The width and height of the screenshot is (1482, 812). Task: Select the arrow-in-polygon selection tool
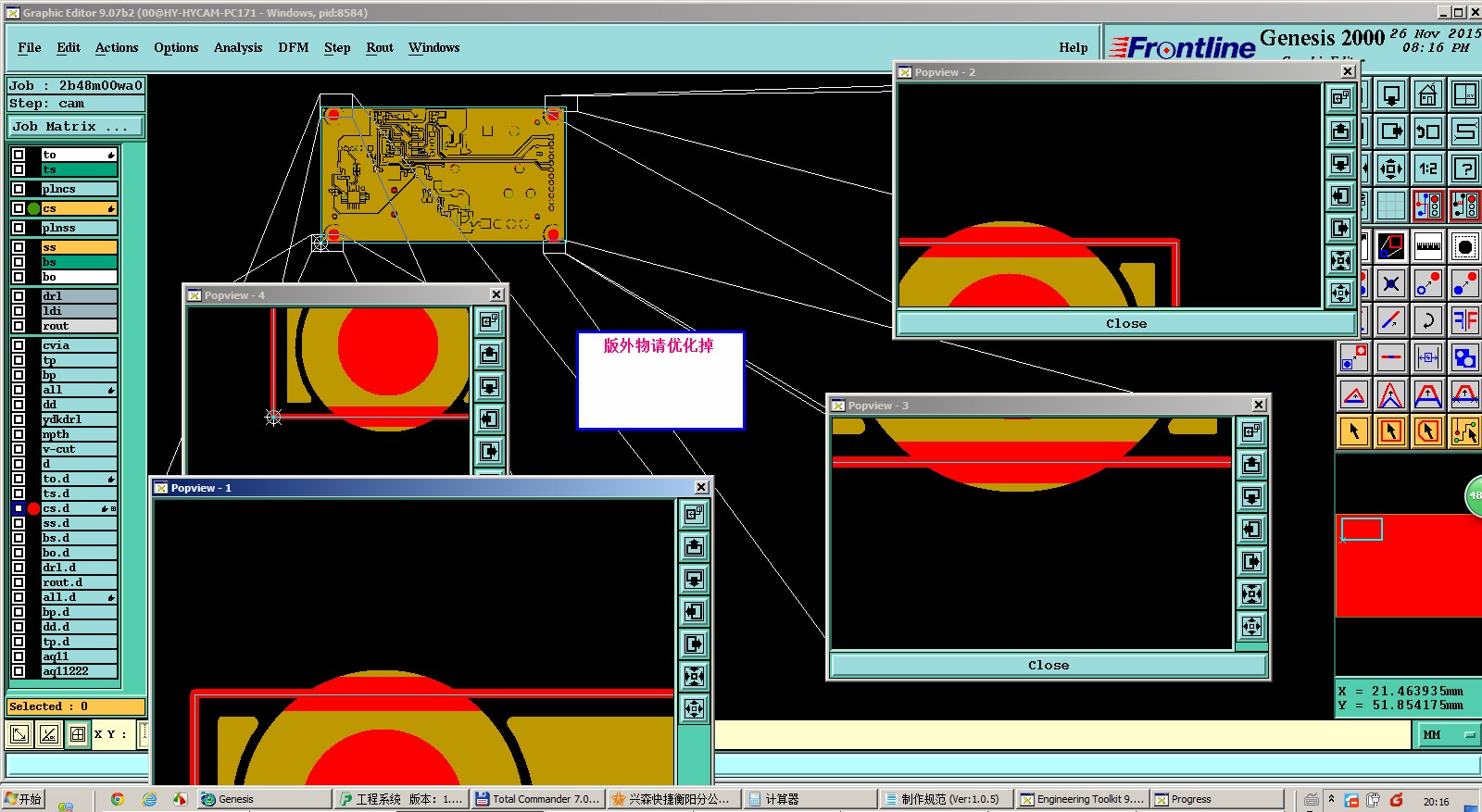pos(1427,431)
